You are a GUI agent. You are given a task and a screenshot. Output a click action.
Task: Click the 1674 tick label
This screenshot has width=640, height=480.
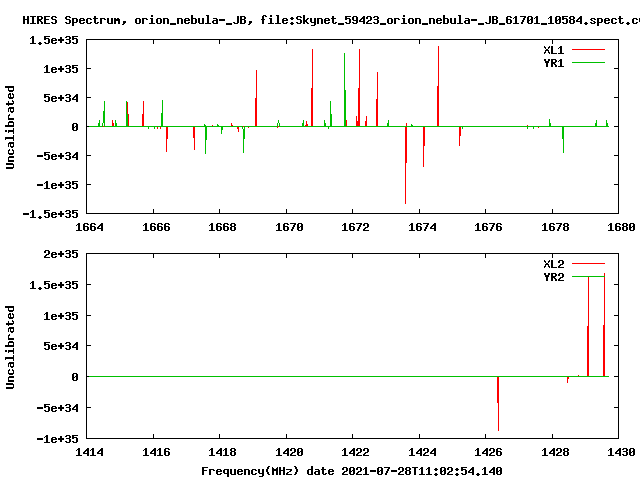[x=422, y=227]
